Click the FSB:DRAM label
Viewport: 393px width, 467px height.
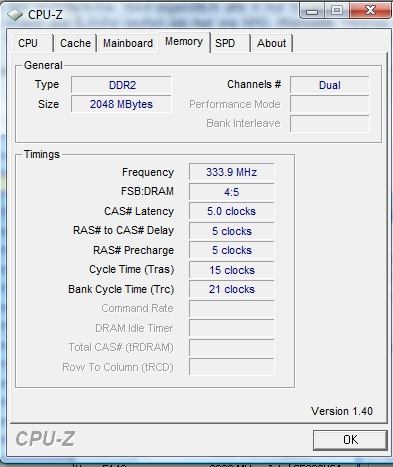pyautogui.click(x=147, y=191)
